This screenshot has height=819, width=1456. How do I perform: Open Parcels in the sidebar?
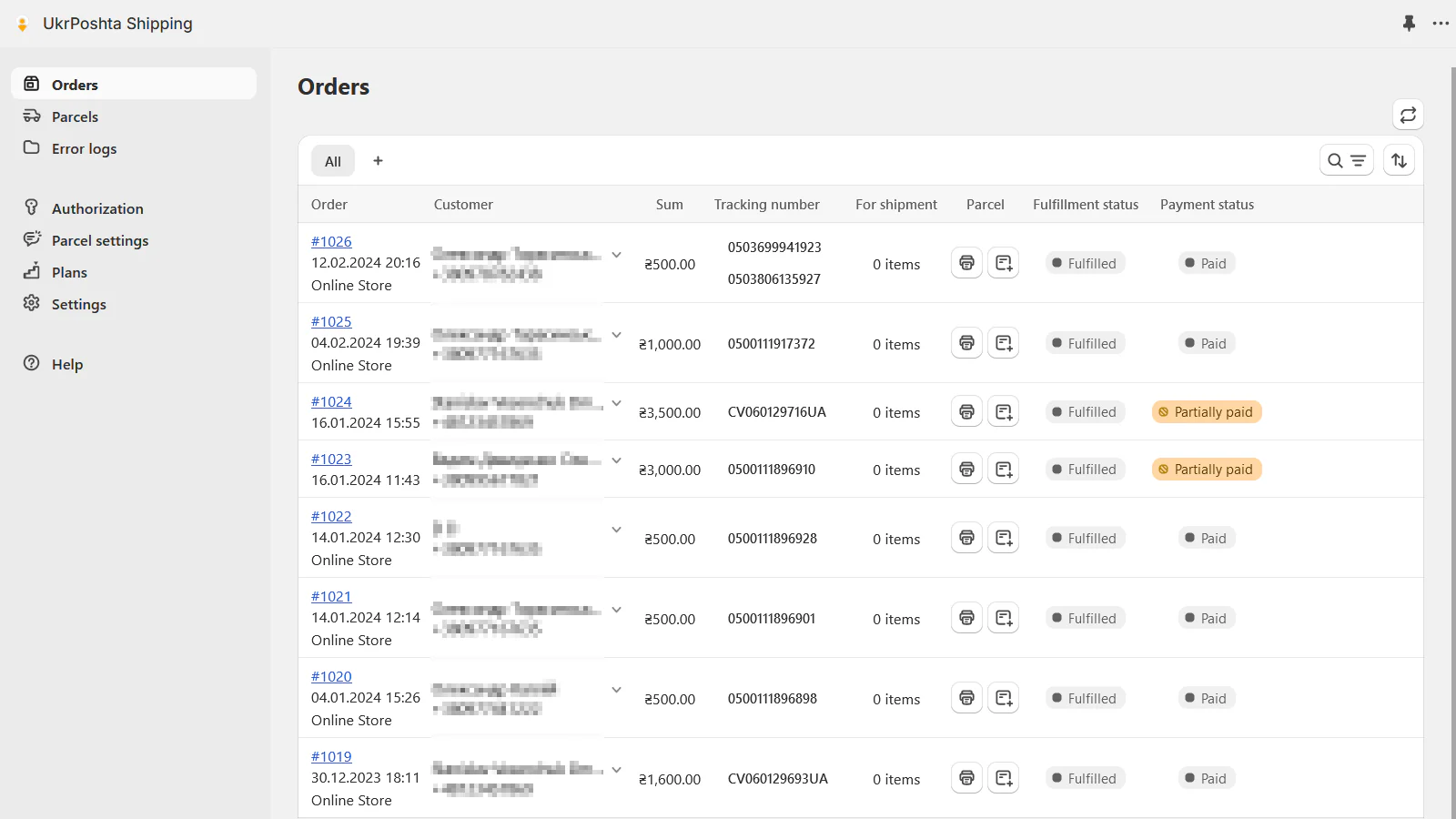pos(75,116)
